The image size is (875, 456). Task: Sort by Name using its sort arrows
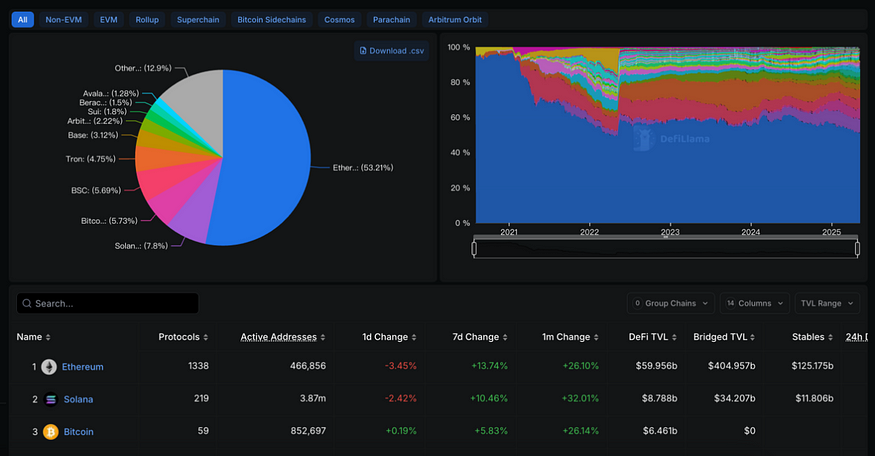coord(48,337)
